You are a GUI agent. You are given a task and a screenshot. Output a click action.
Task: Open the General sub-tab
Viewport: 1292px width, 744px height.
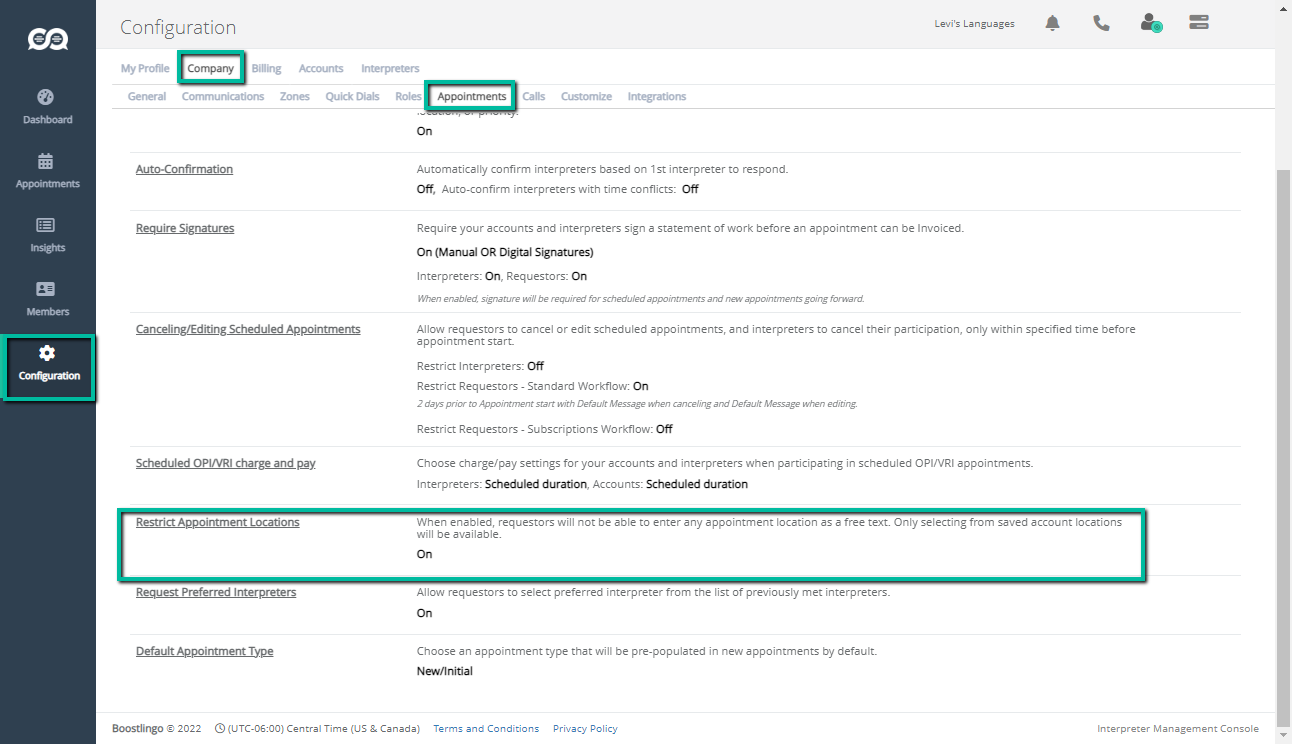(147, 96)
